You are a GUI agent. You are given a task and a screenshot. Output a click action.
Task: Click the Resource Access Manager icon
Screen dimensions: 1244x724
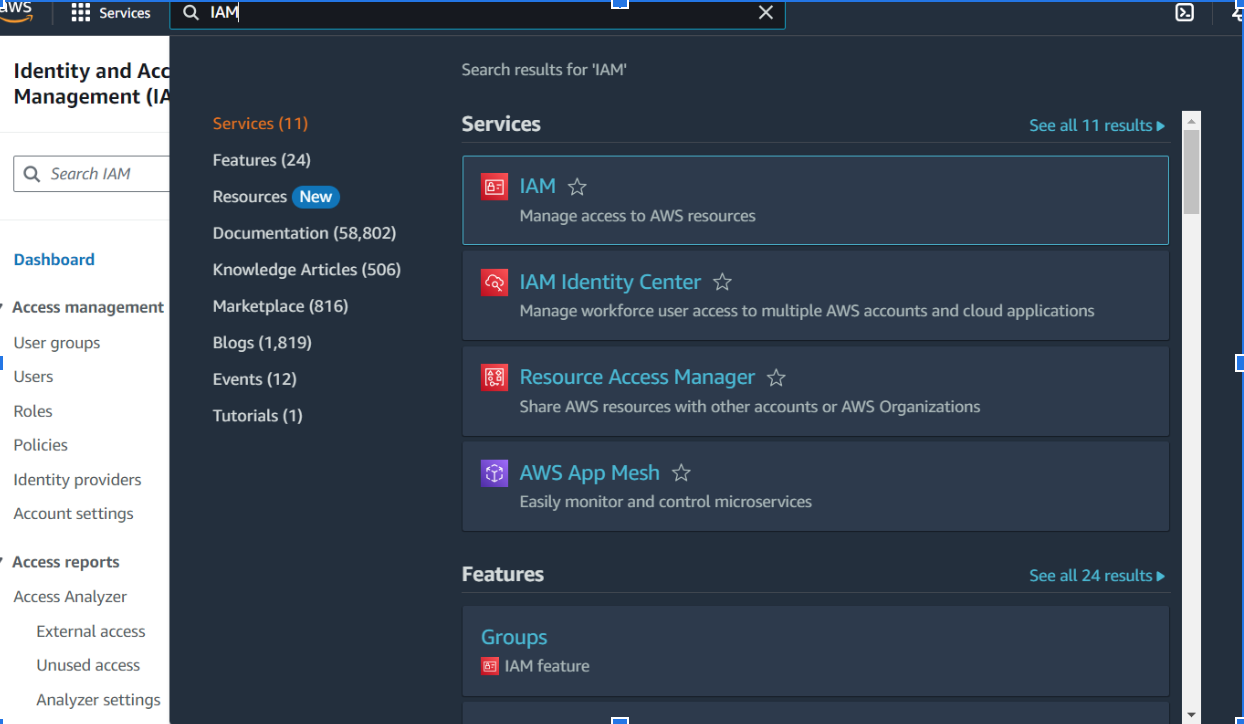494,378
